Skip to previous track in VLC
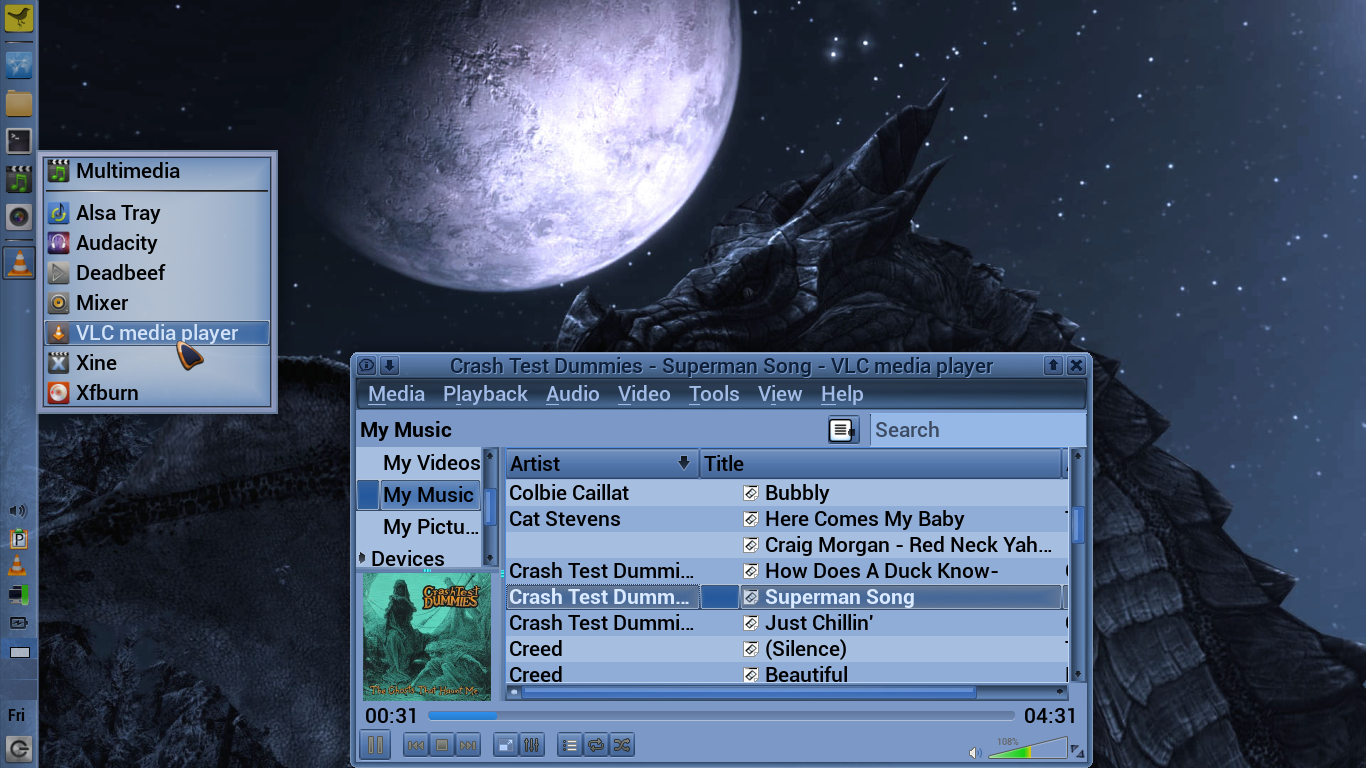This screenshot has height=768, width=1366. 416,745
